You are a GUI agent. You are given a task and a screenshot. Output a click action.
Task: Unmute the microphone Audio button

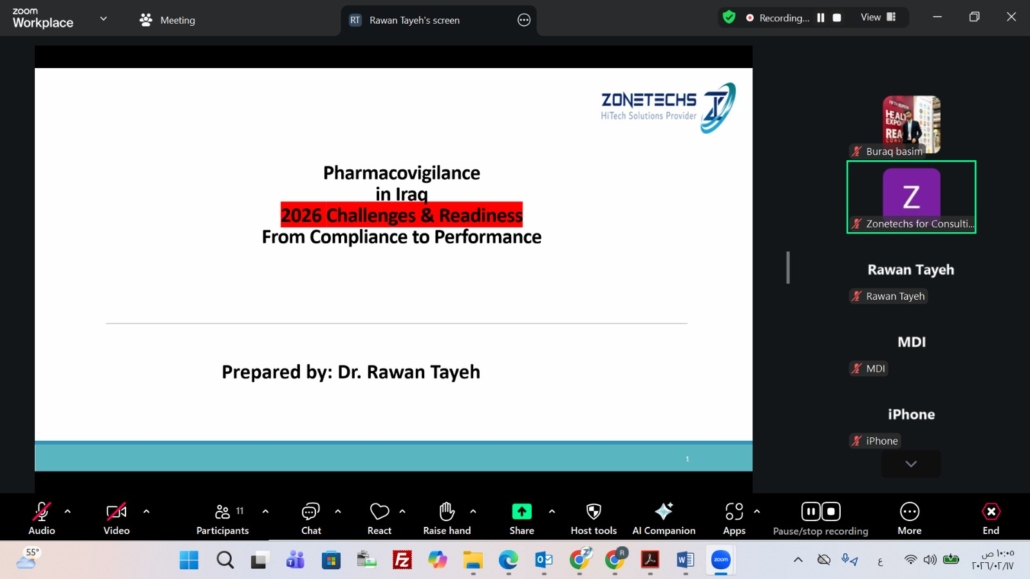tap(41, 518)
